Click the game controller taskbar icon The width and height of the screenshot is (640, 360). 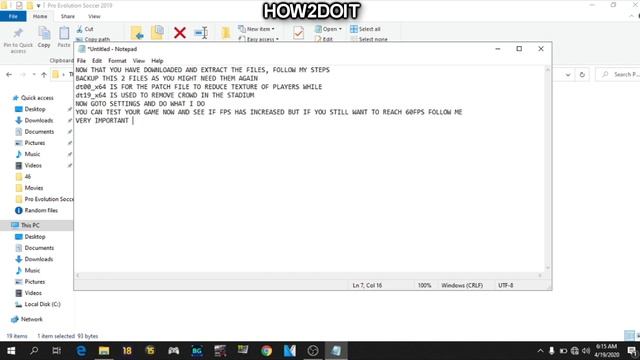pyautogui.click(x=173, y=351)
